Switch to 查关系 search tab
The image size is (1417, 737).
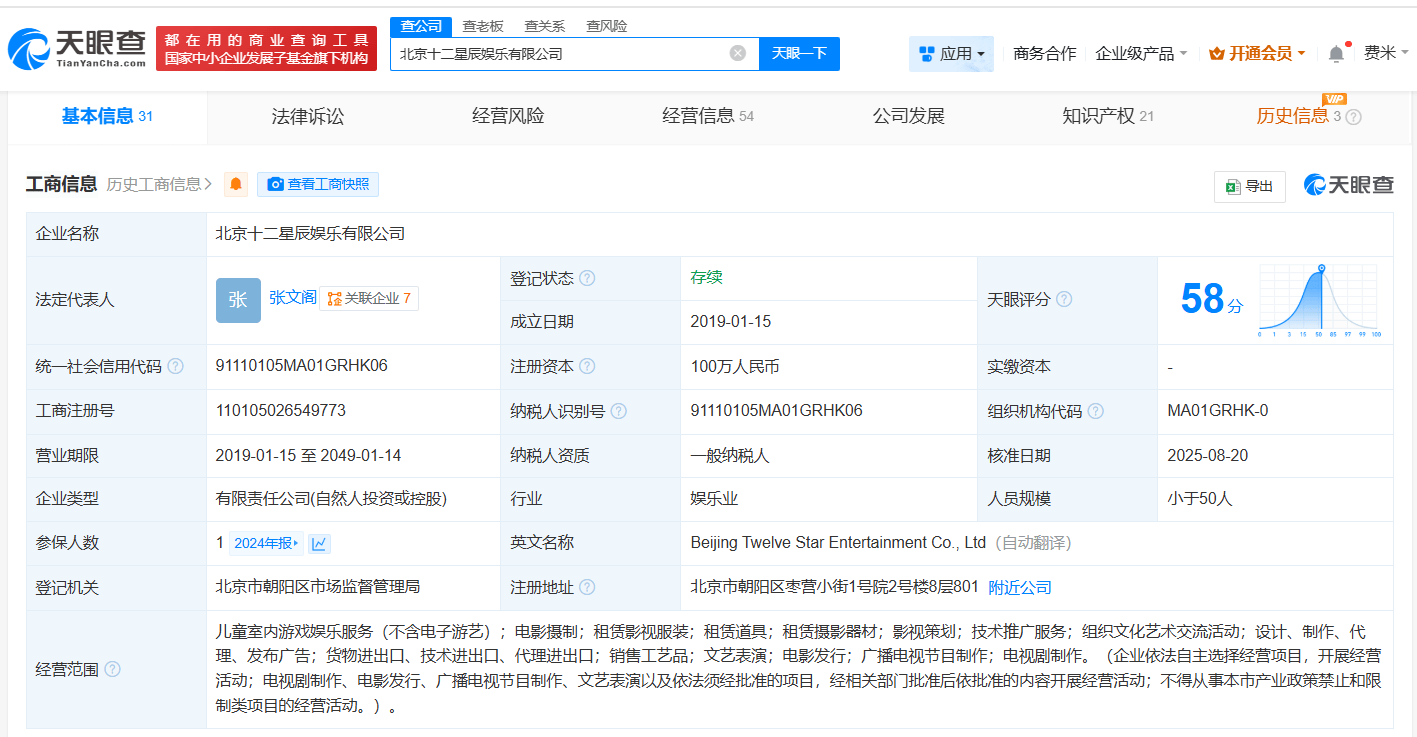[544, 26]
